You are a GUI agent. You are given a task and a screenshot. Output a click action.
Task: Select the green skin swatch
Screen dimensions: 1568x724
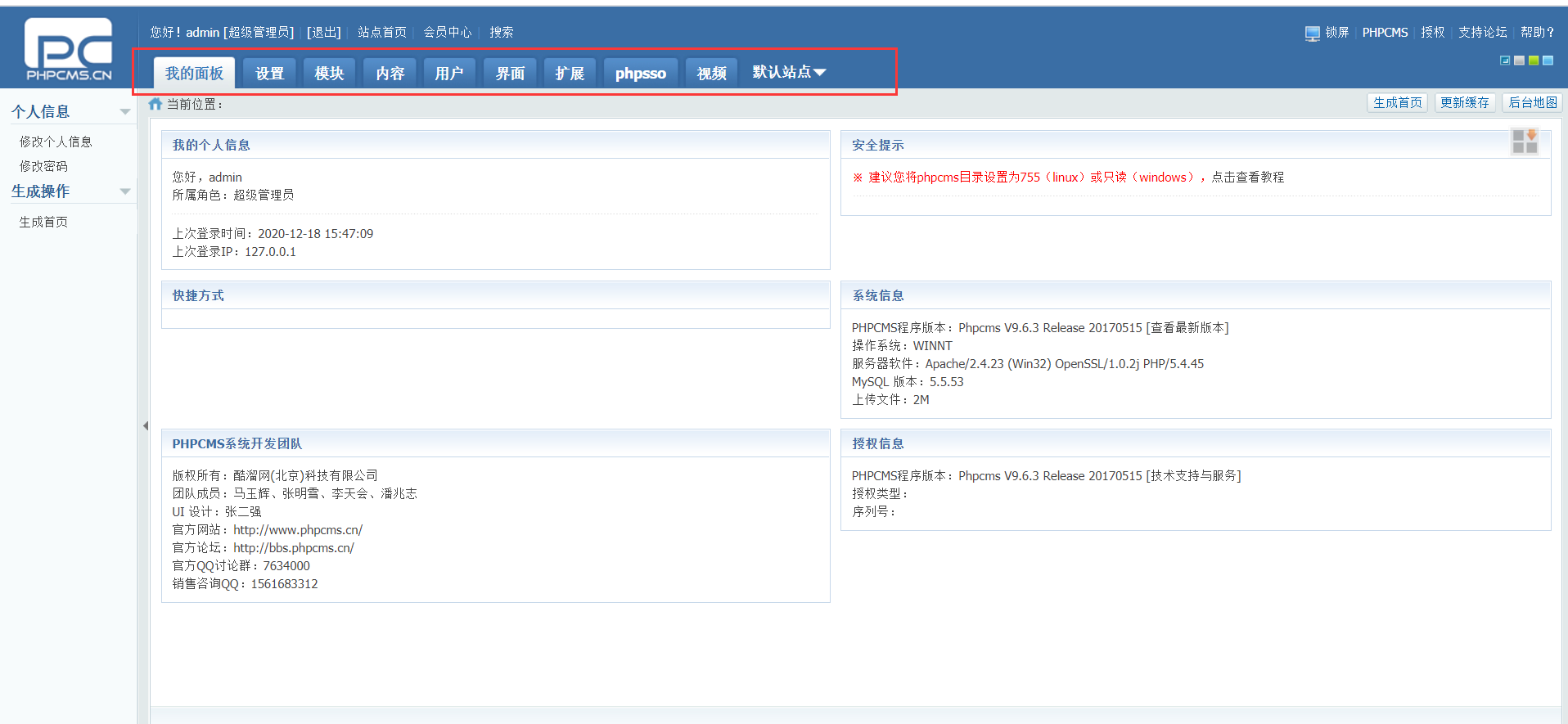point(1534,61)
